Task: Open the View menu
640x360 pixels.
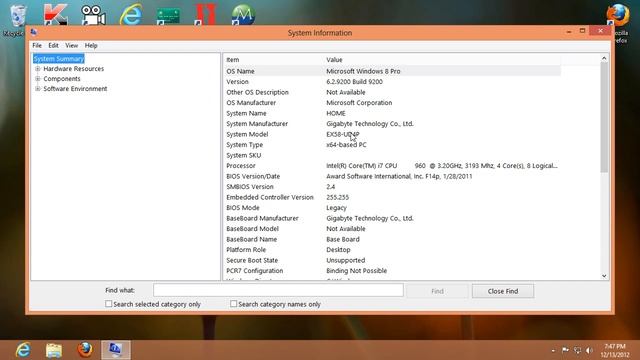Action: (71, 45)
